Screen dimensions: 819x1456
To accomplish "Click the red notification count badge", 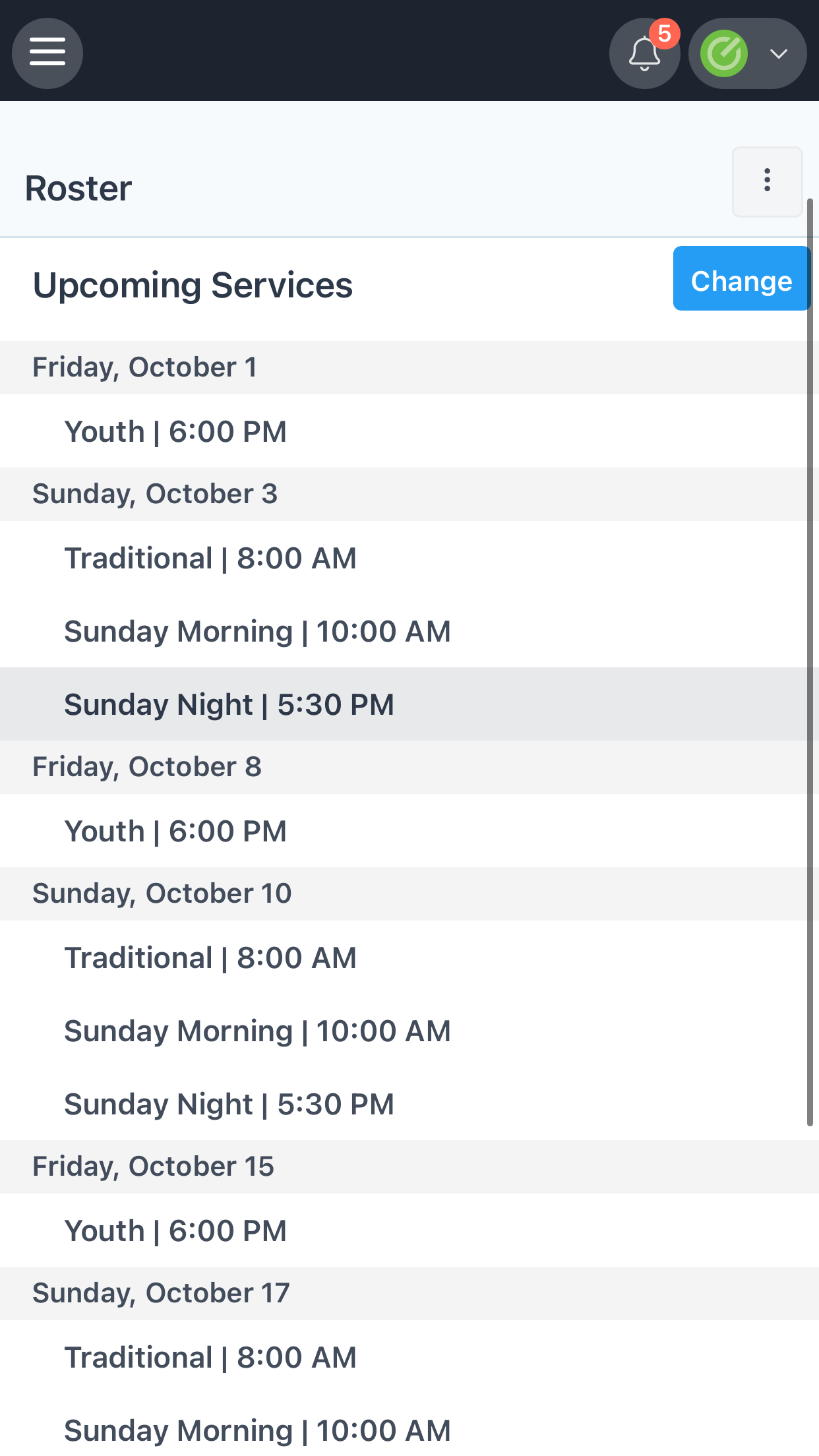I will (664, 33).
